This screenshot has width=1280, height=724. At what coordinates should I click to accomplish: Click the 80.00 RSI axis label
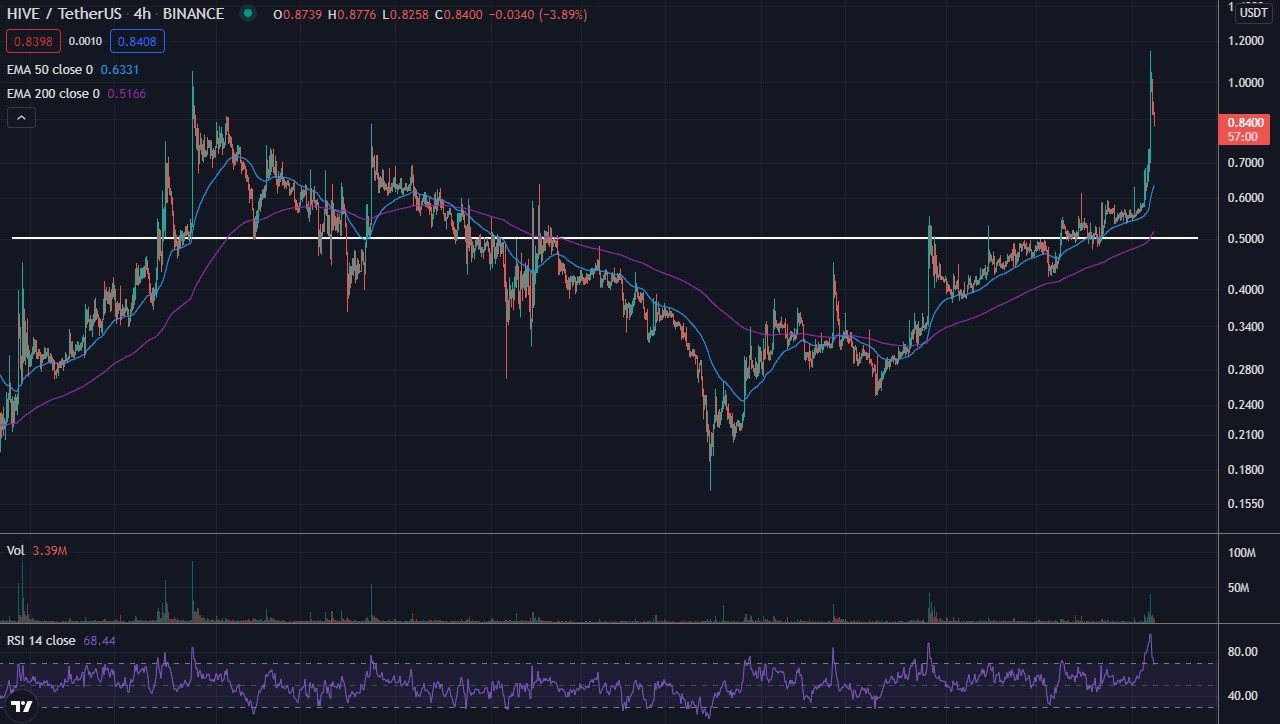1242,652
